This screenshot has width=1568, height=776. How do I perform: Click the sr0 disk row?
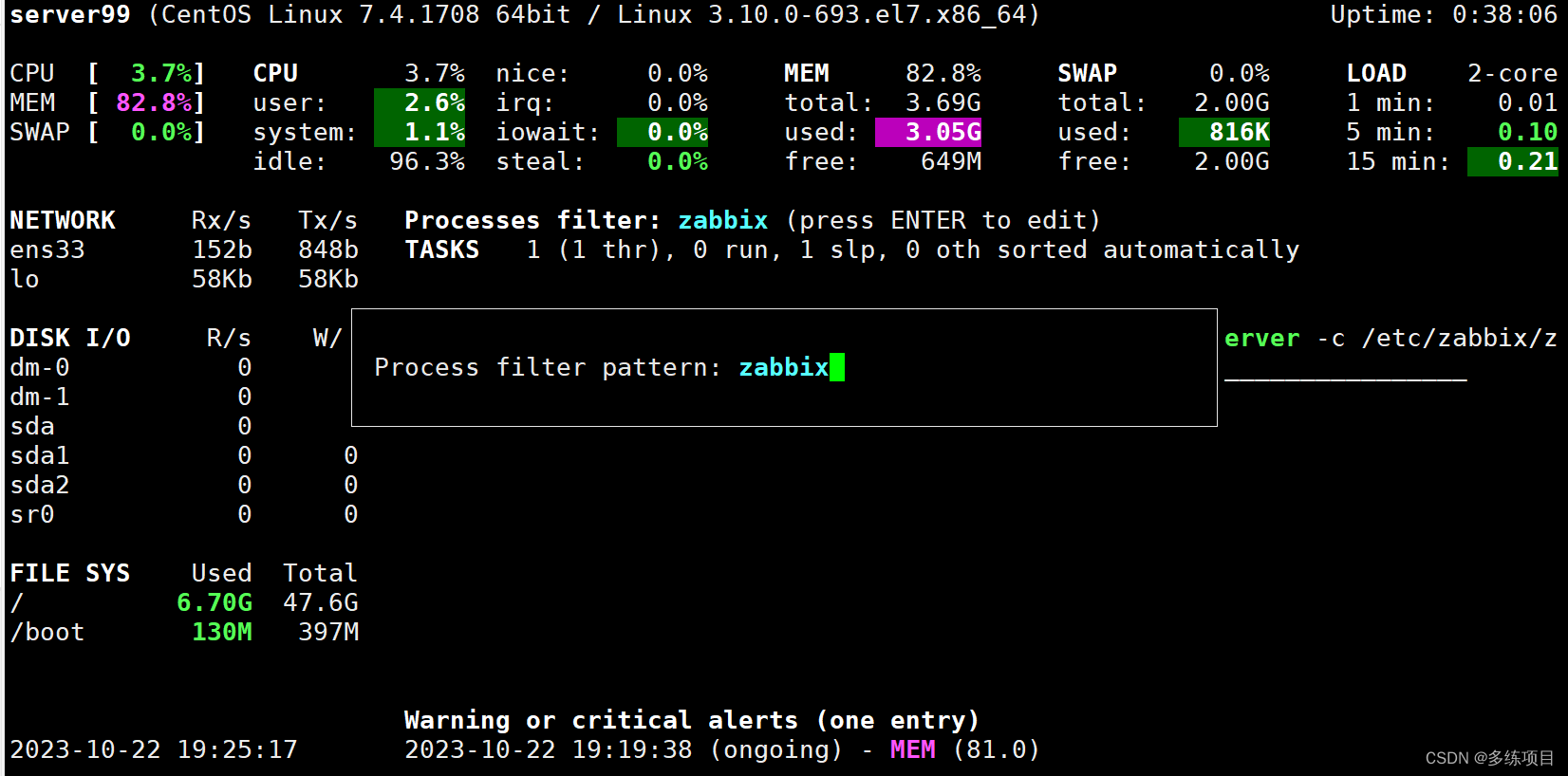coord(184,514)
